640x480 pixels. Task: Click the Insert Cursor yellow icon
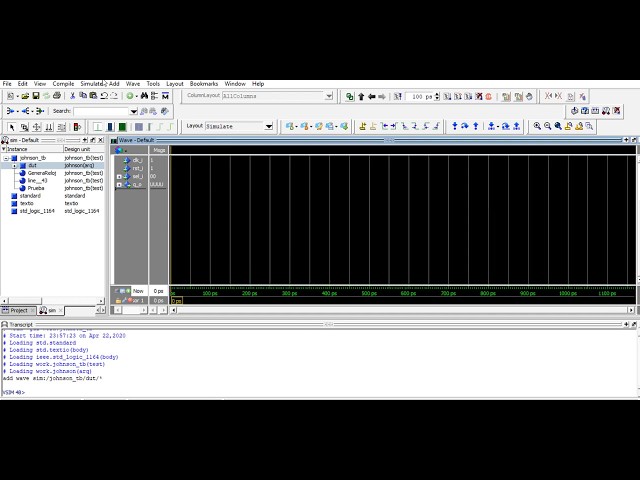[362, 127]
